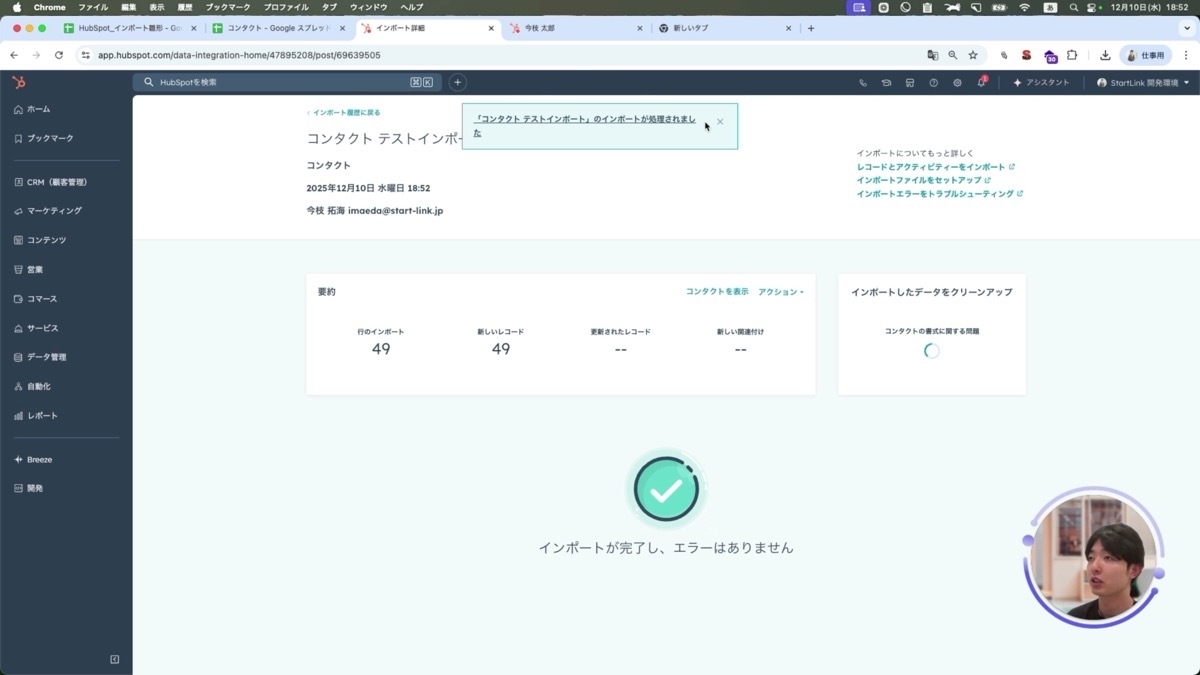Open インポートエラーをトラブルシューティング link

(938, 193)
